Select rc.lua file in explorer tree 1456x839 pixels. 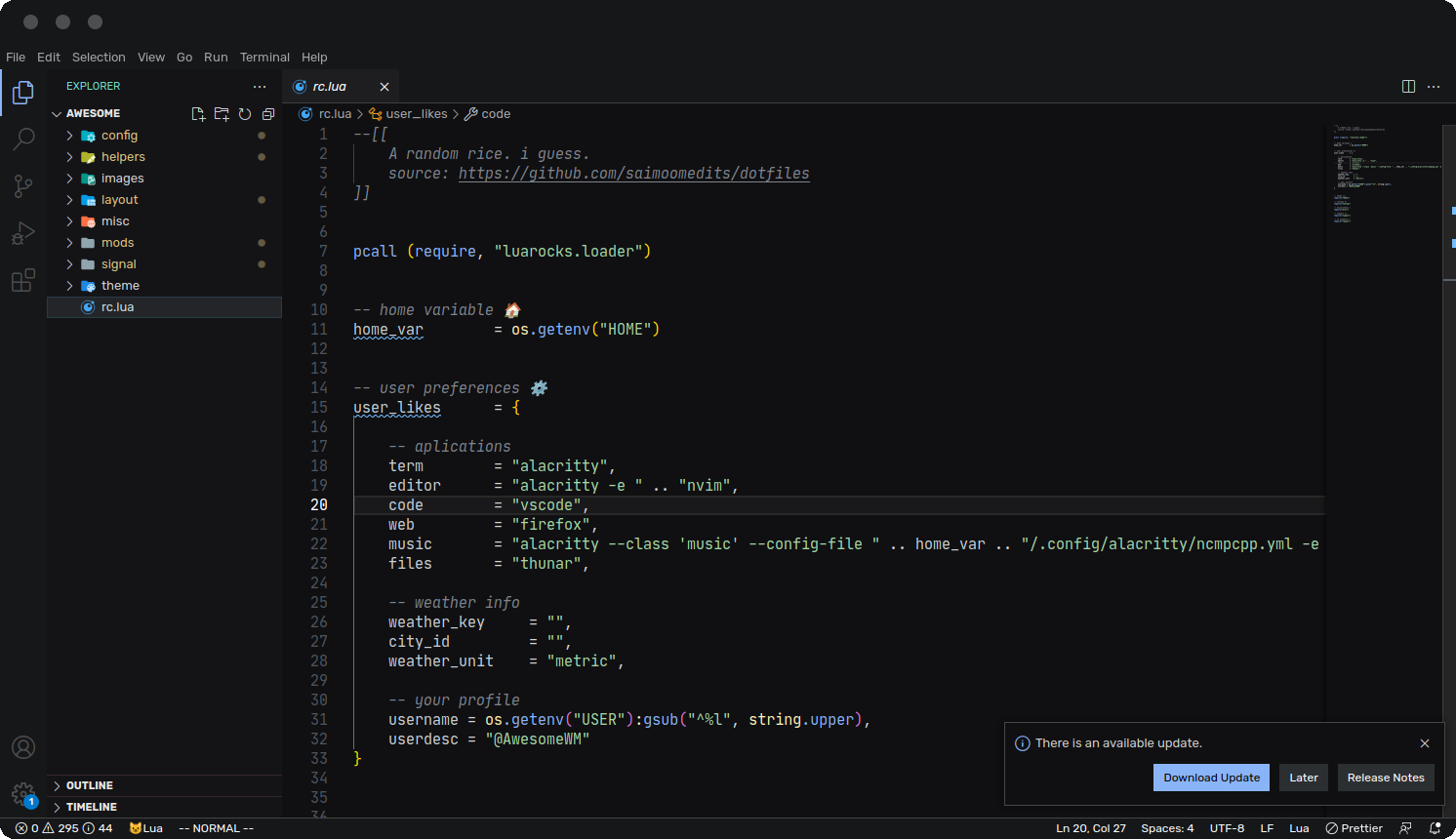(x=164, y=307)
